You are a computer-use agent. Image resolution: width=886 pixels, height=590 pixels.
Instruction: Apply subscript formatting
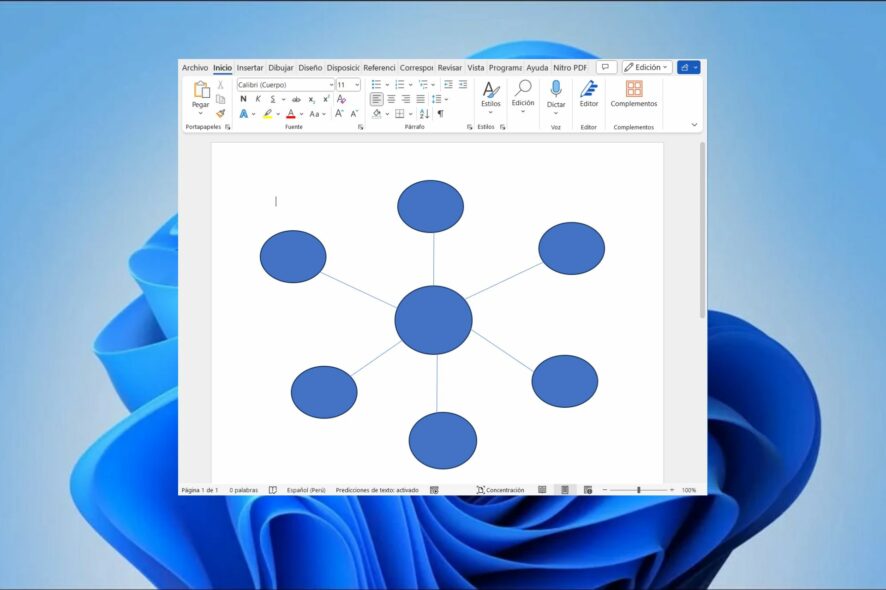[x=312, y=99]
